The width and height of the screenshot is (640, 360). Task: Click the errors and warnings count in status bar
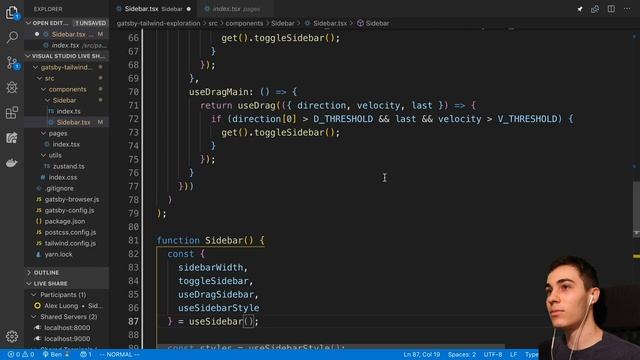click(21, 354)
